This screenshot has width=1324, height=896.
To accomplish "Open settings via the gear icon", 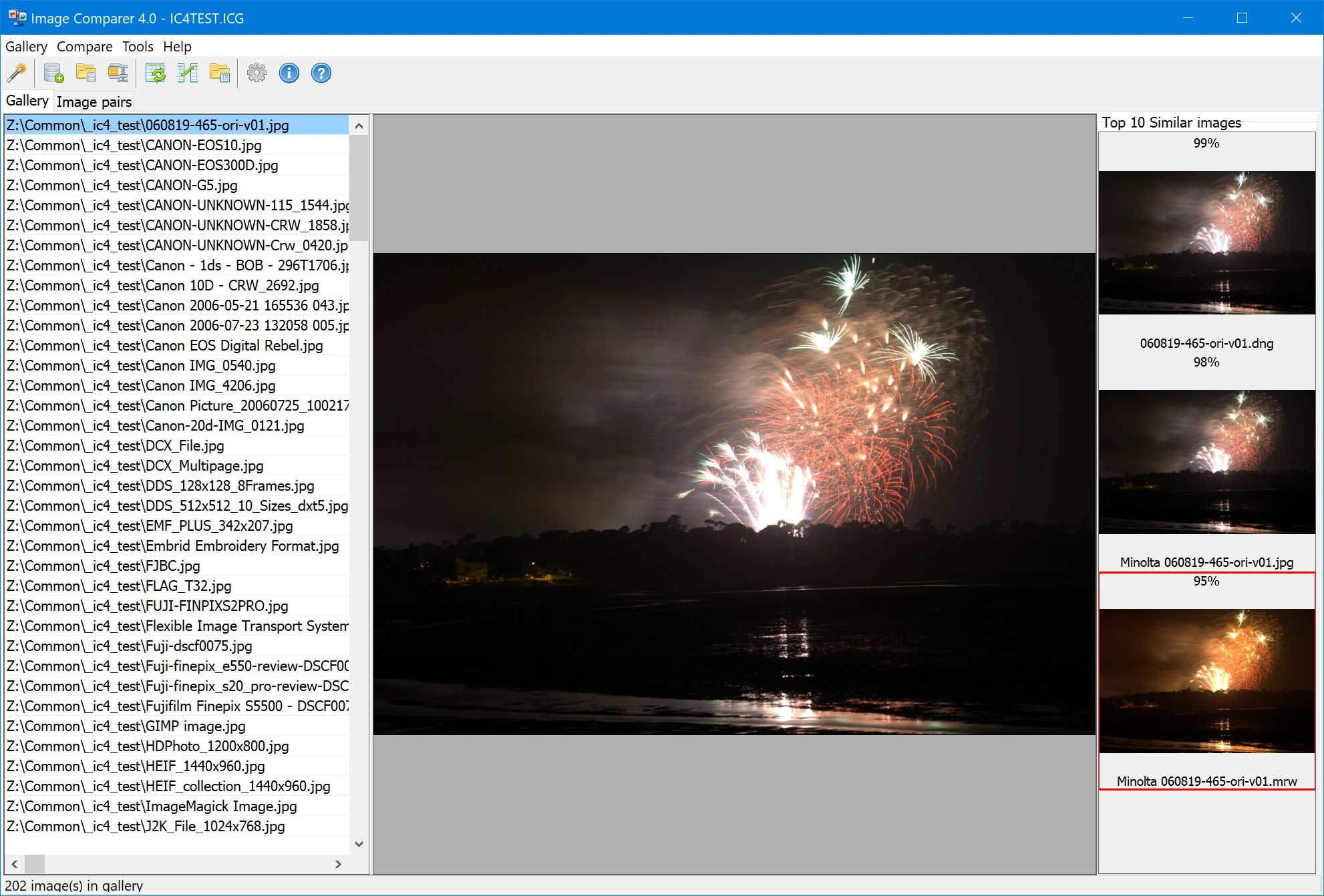I will point(257,73).
